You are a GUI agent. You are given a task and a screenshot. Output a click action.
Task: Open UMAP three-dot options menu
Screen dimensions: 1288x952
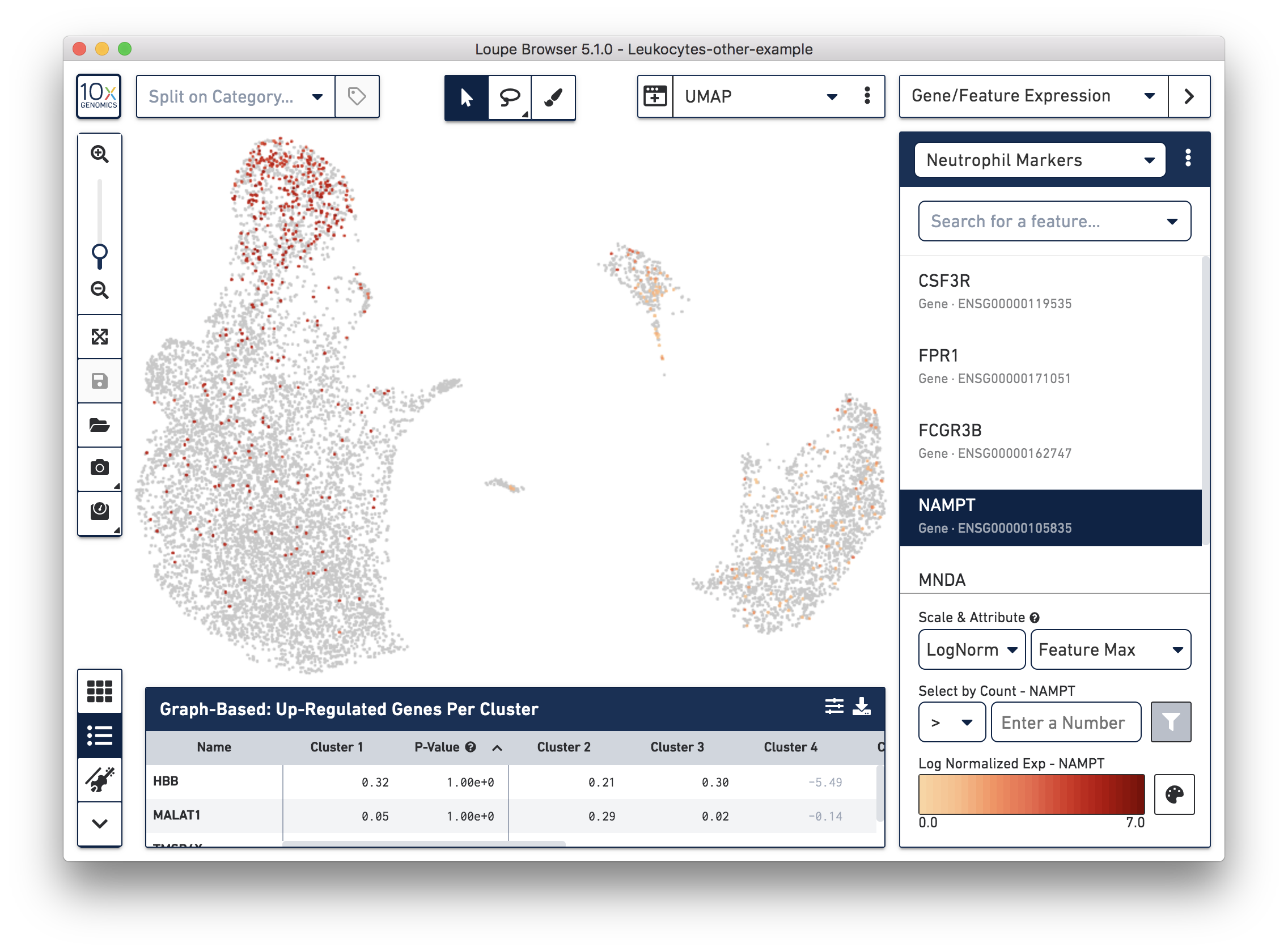(867, 96)
